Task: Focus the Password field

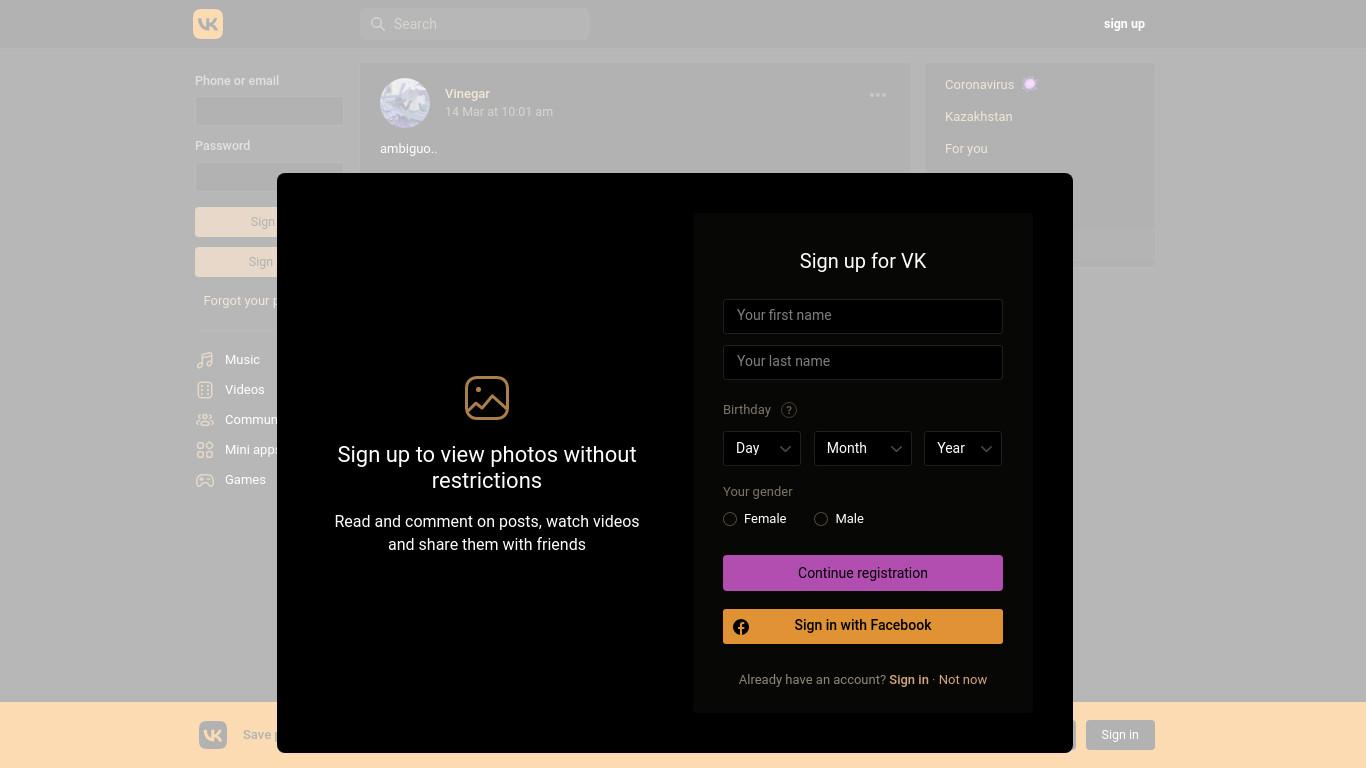Action: [x=269, y=176]
